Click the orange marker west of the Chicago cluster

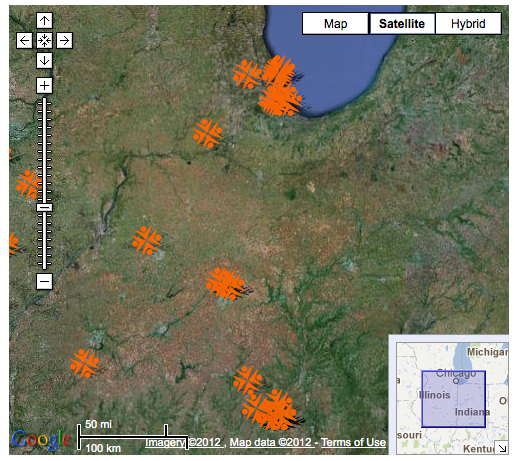pyautogui.click(x=247, y=74)
